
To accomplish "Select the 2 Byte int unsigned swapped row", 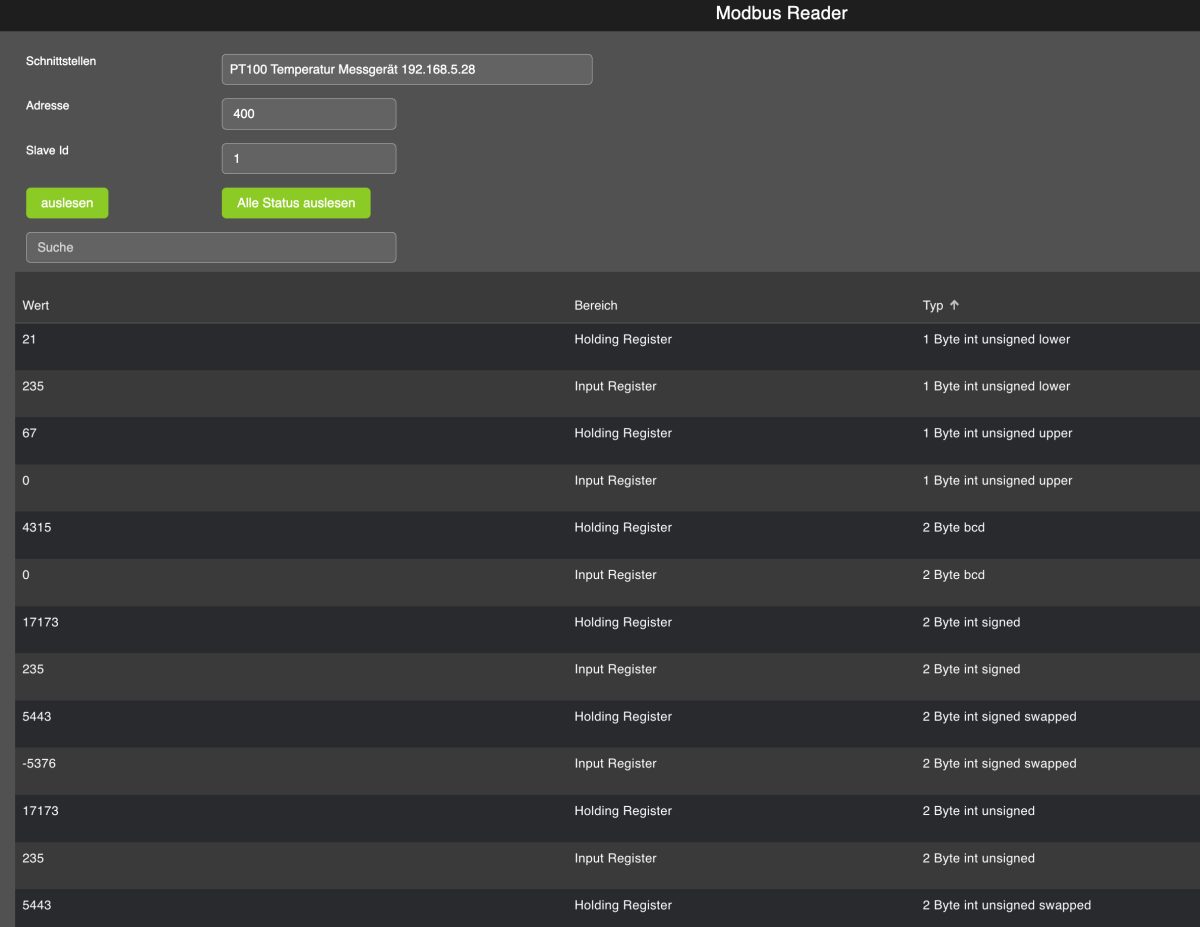I will (x=1005, y=906).
